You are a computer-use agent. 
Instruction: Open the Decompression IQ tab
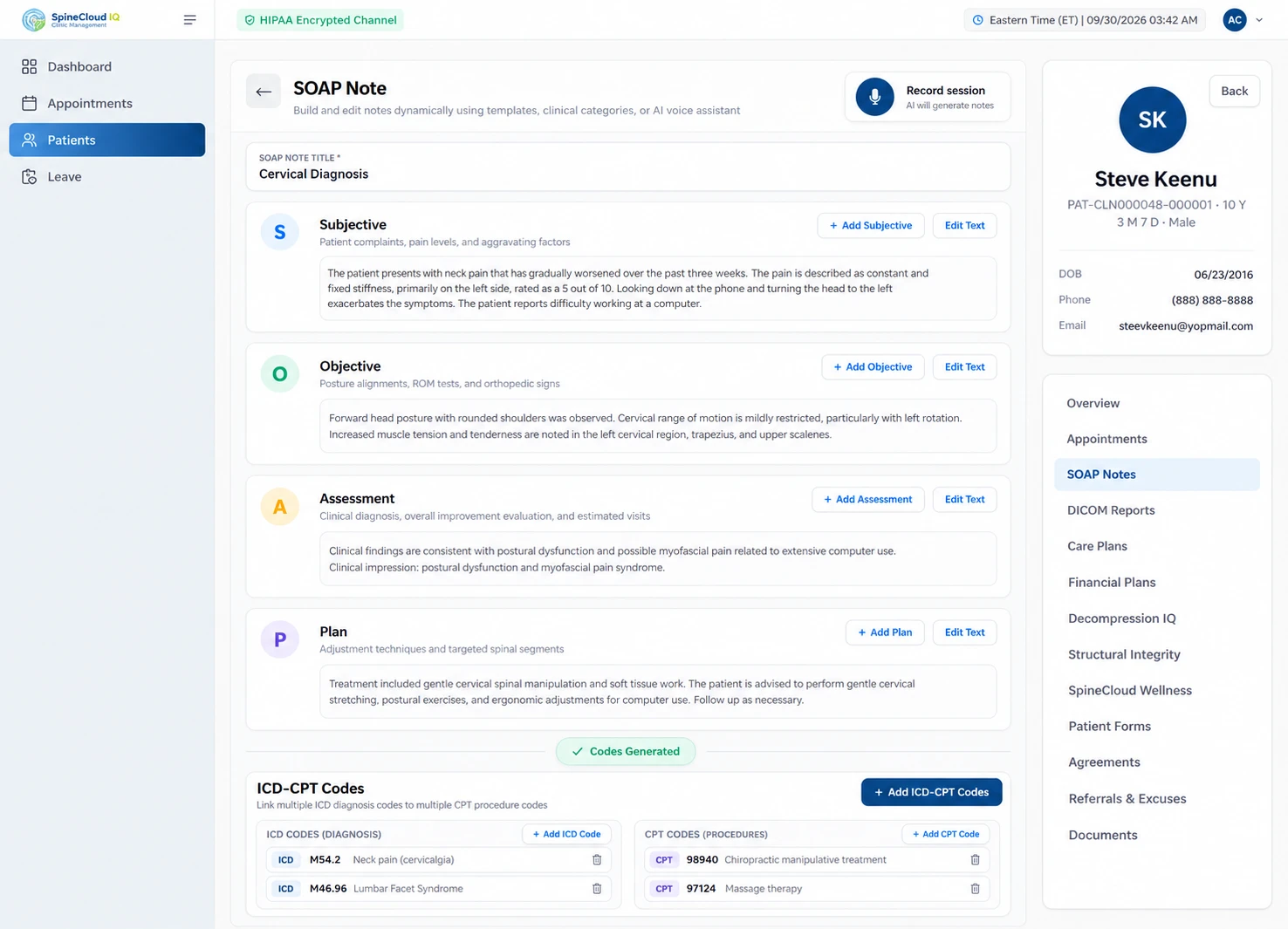tap(1157, 618)
